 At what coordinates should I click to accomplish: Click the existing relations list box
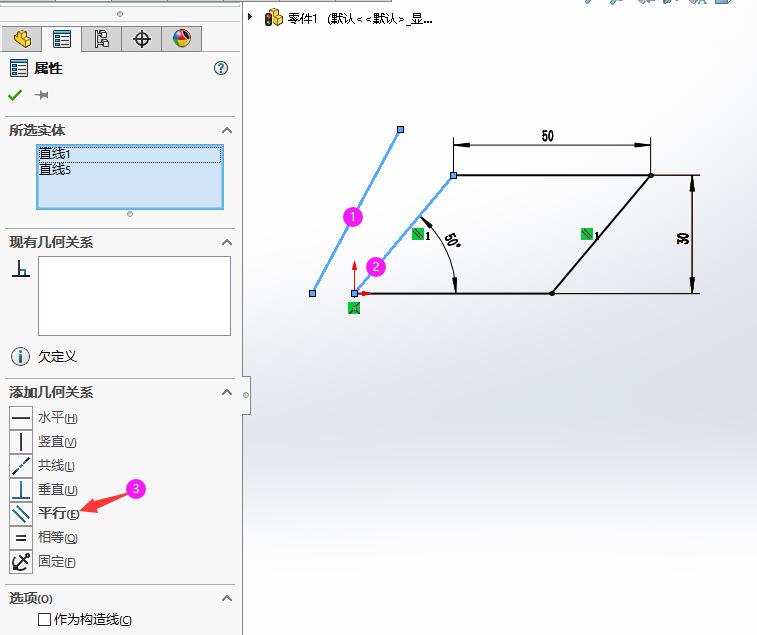tap(134, 296)
